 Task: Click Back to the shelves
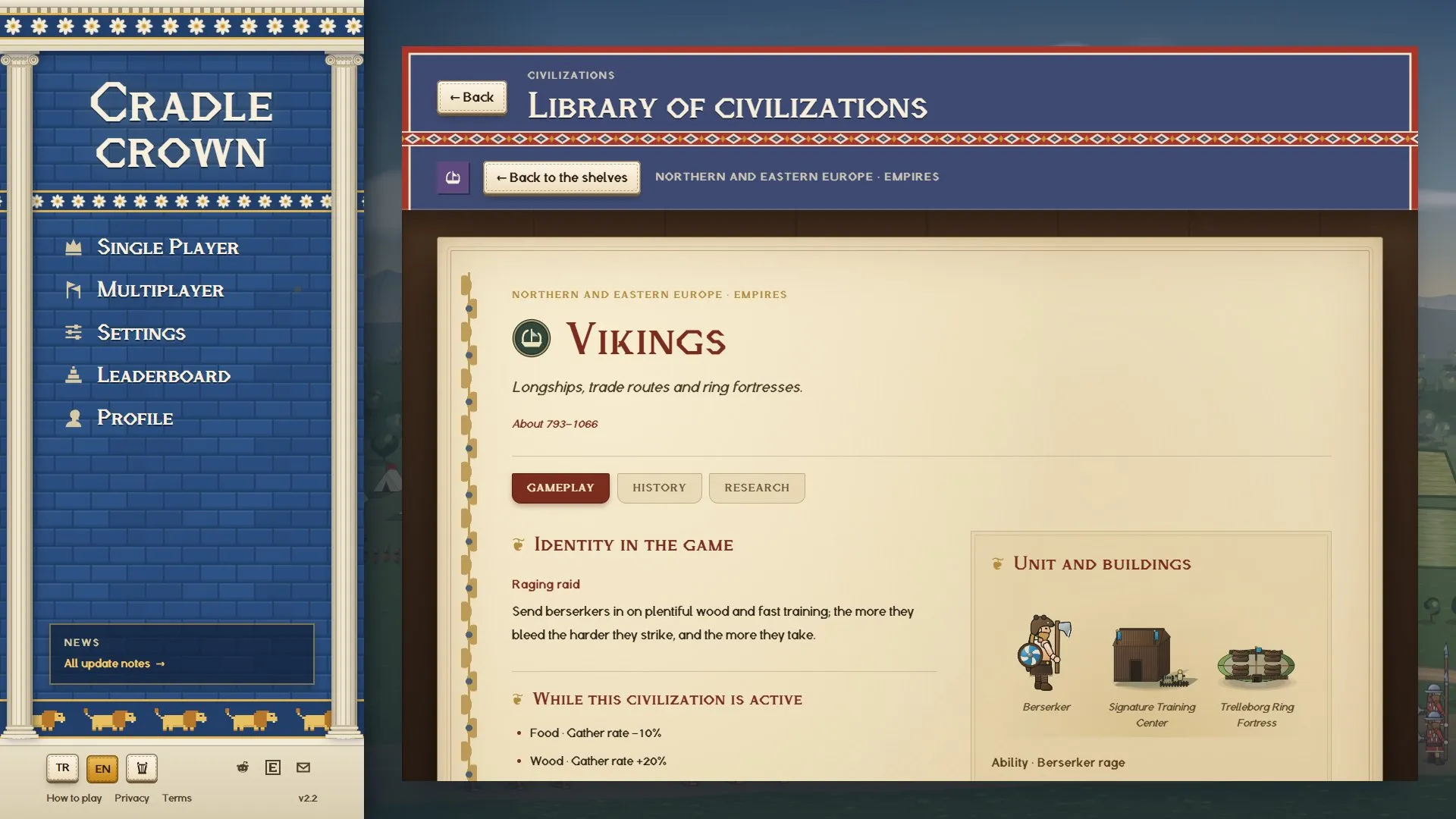click(x=562, y=177)
